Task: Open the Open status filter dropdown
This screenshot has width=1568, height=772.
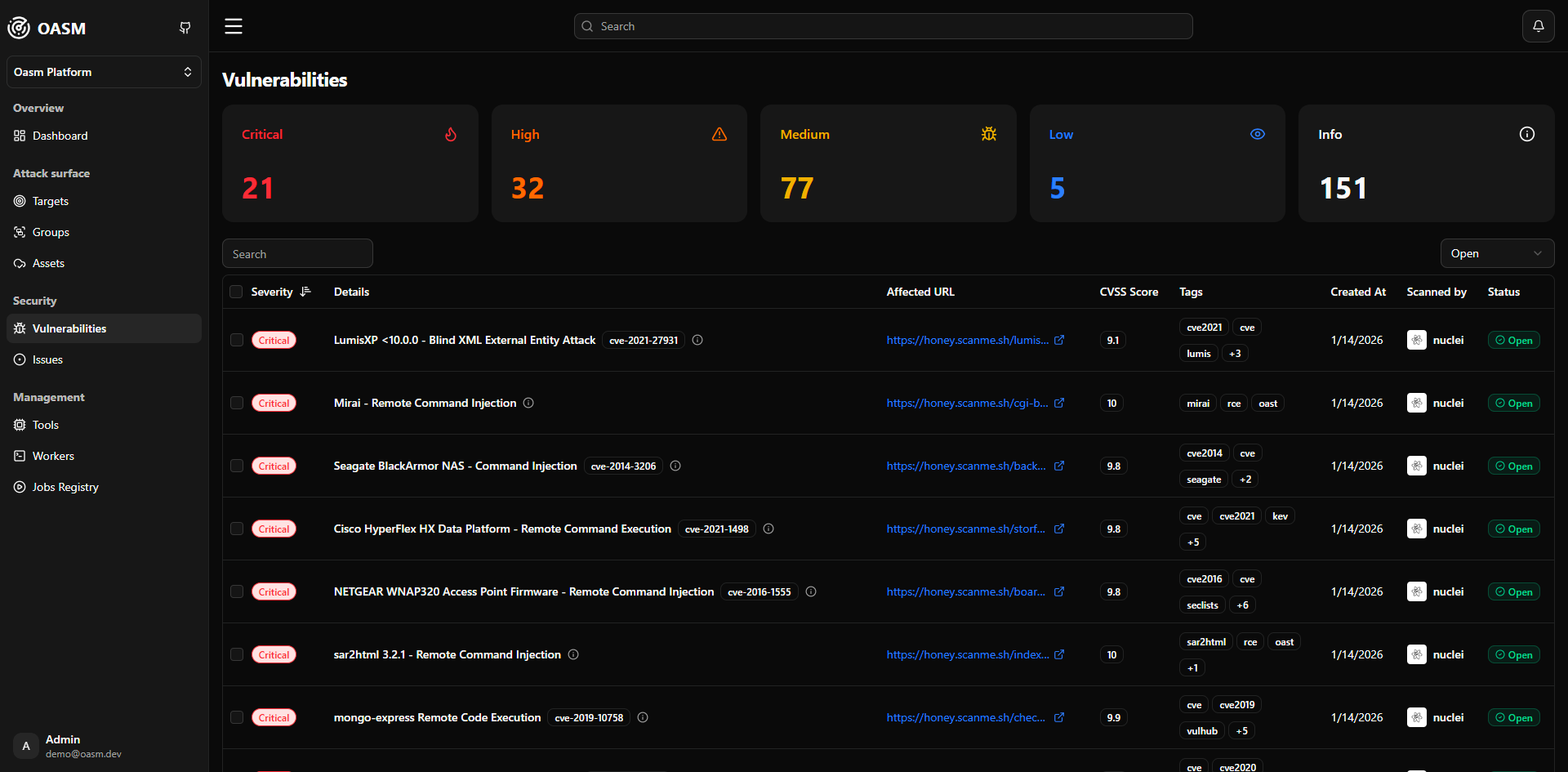Action: coord(1497,253)
